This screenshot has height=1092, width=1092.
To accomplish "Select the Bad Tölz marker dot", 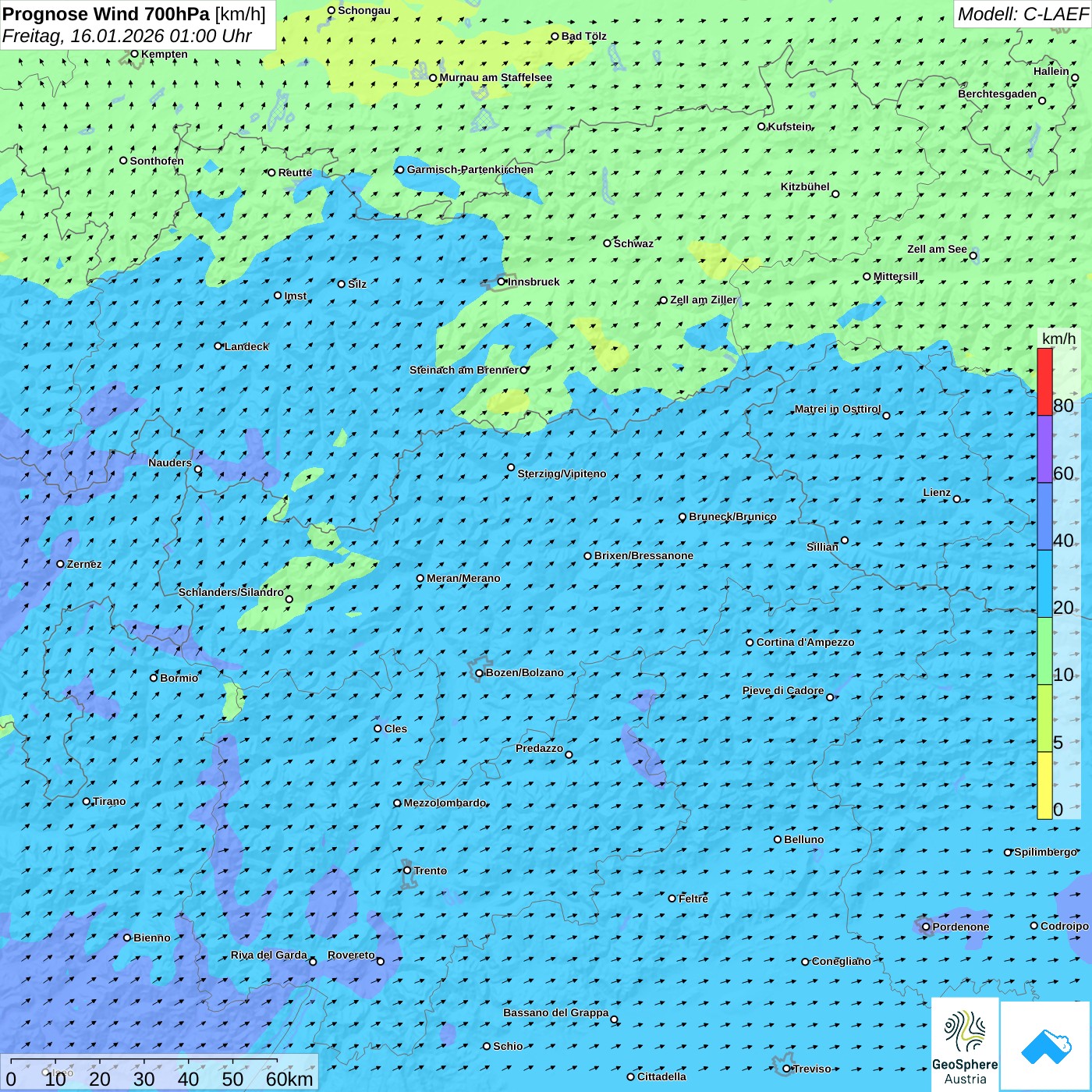I will pos(555,36).
